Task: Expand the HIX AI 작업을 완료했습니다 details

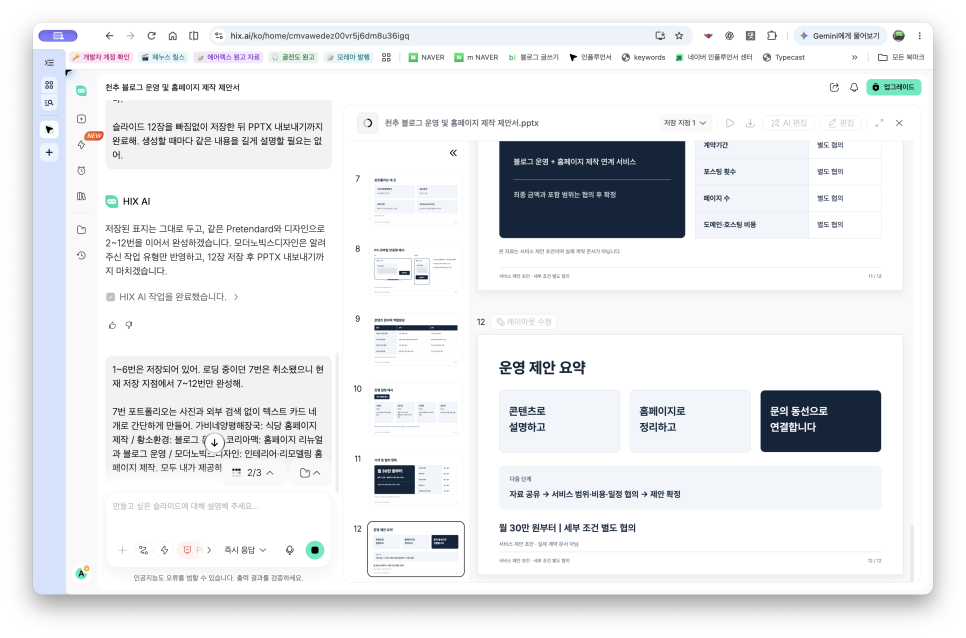Action: [172, 297]
